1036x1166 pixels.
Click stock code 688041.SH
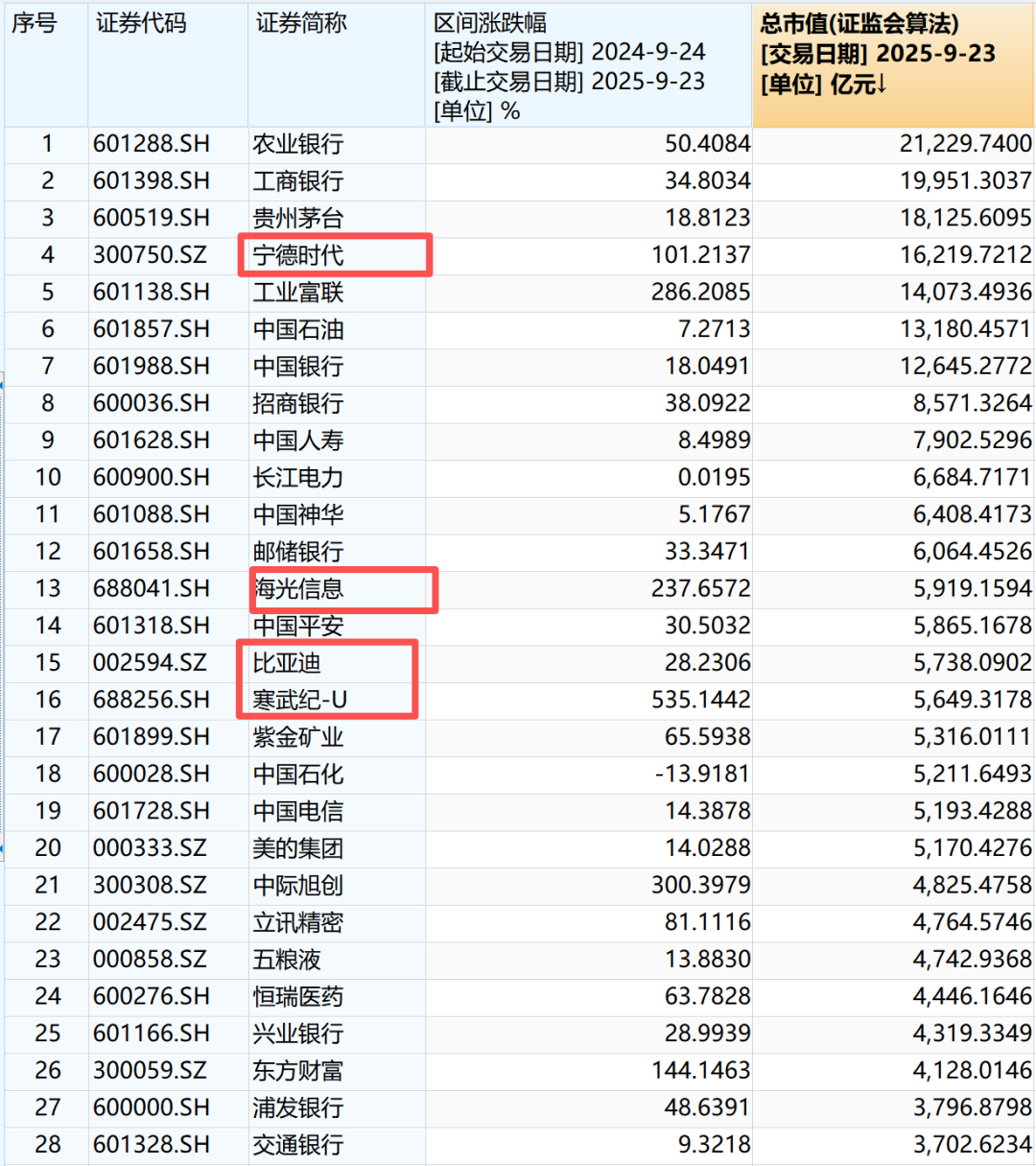[x=152, y=589]
